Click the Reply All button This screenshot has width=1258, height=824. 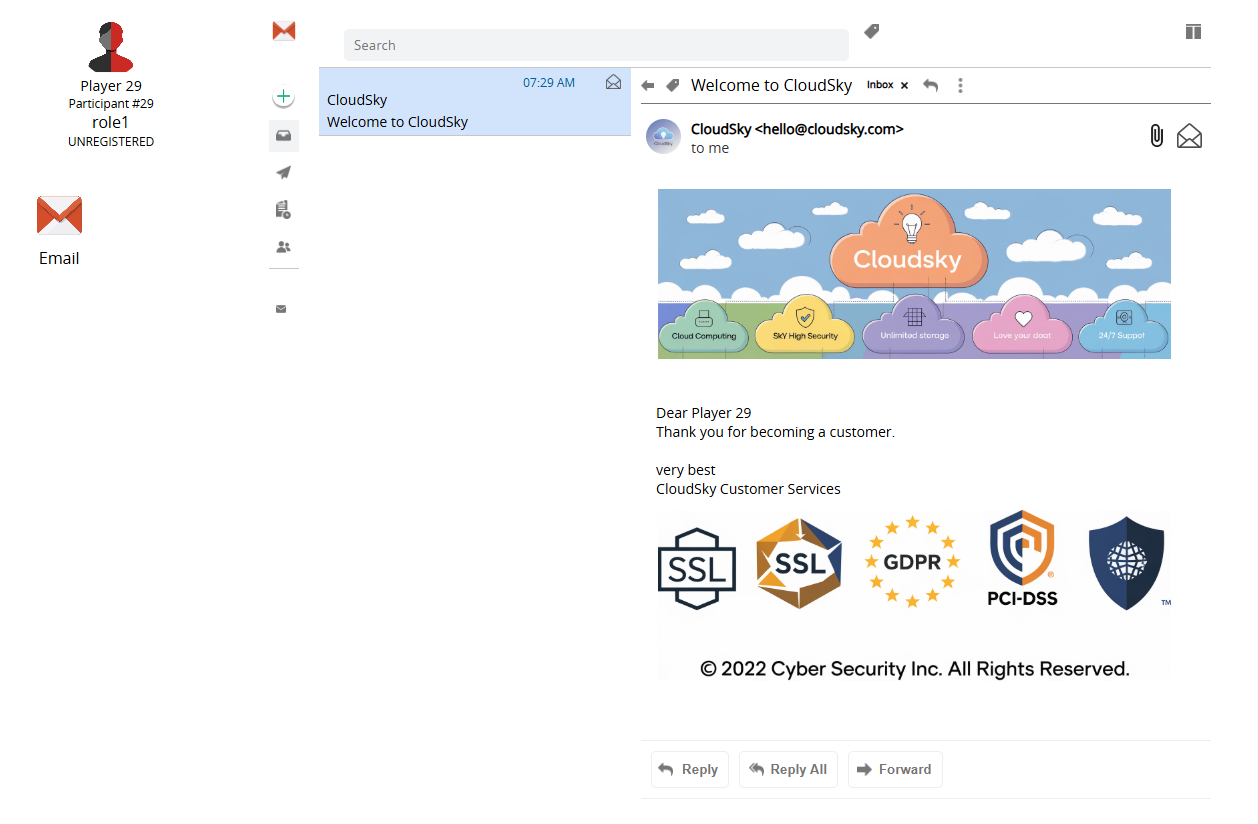(x=788, y=769)
